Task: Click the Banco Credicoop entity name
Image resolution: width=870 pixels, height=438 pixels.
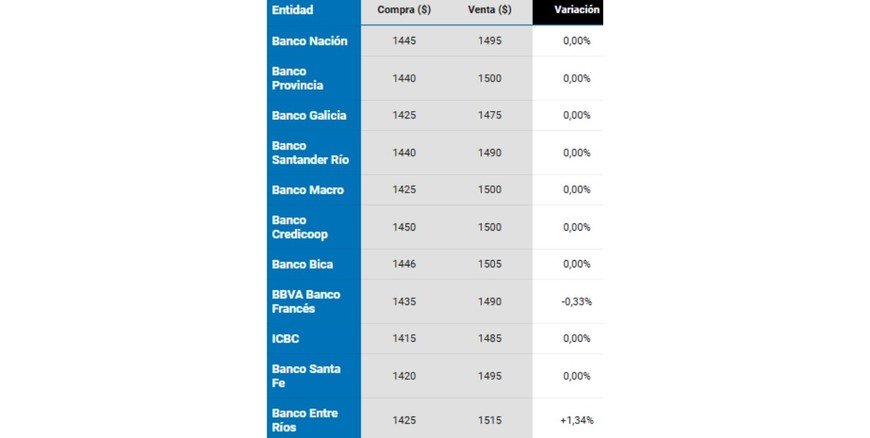Action: coord(299,227)
